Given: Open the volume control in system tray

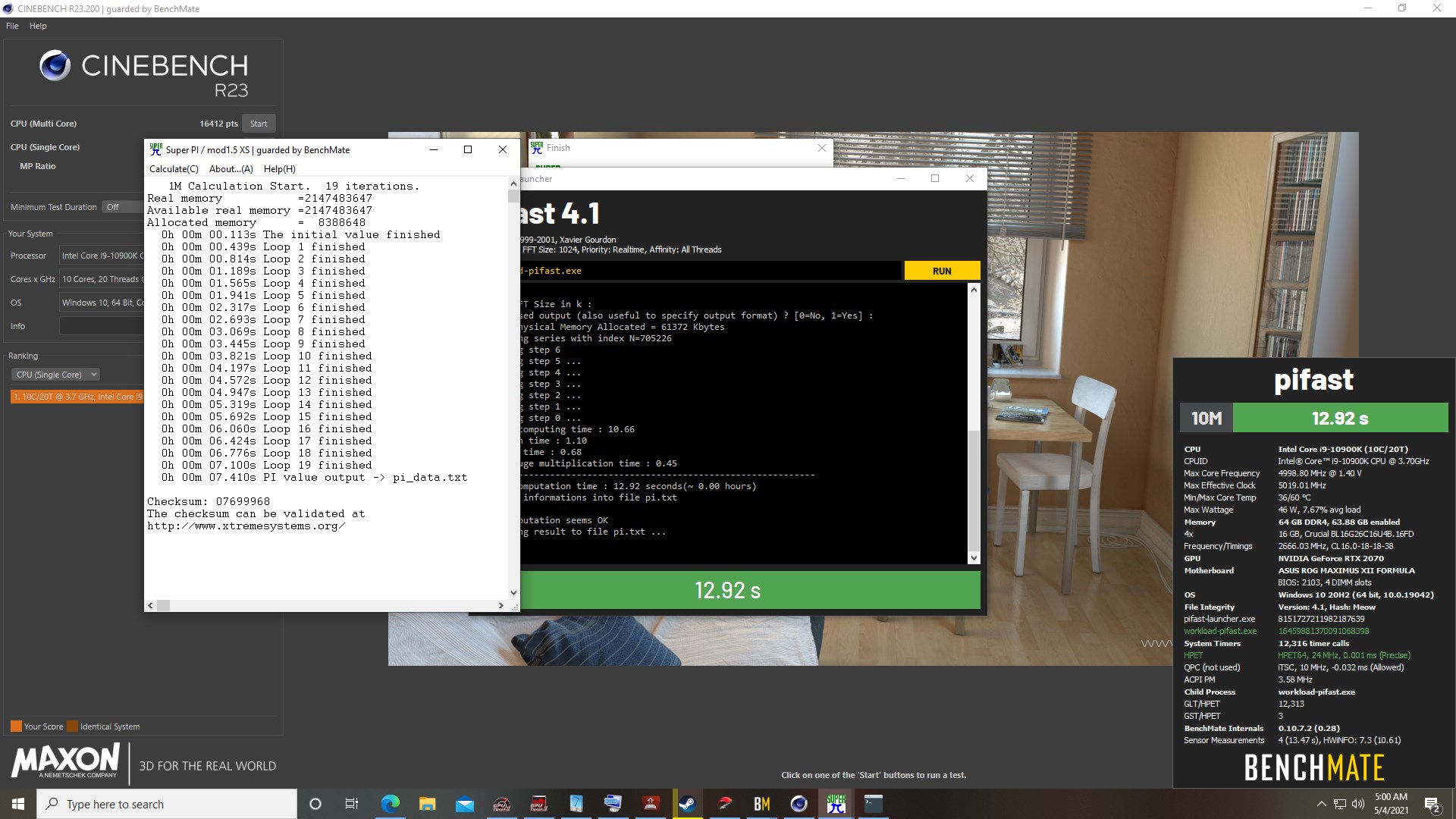Looking at the screenshot, I should [1357, 804].
